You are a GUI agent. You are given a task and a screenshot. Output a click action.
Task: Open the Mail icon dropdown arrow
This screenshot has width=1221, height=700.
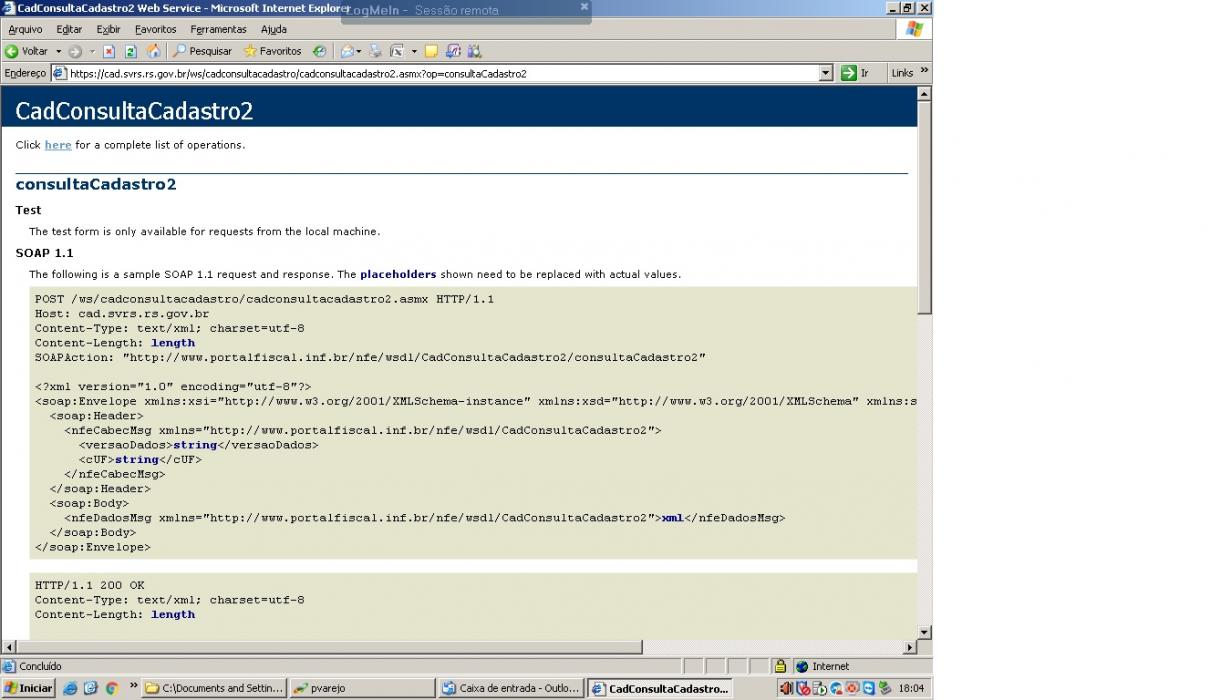pyautogui.click(x=359, y=51)
